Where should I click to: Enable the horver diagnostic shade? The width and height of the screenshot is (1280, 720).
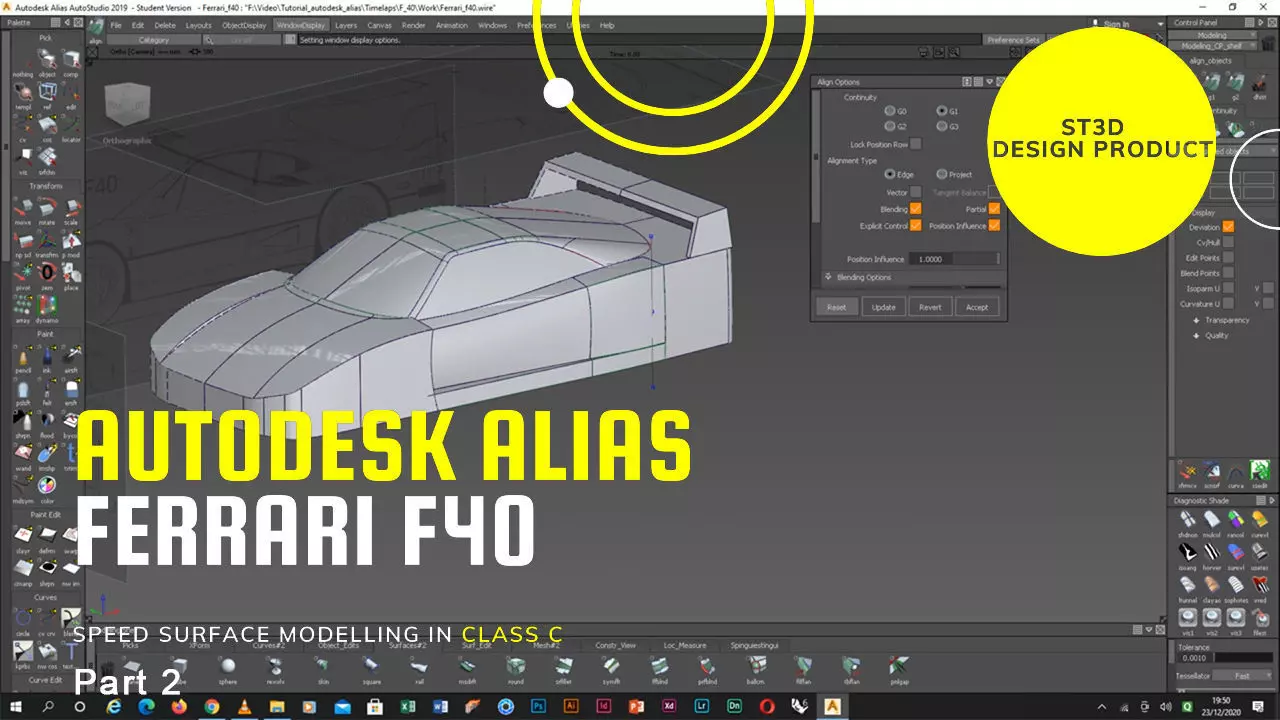coord(1212,555)
